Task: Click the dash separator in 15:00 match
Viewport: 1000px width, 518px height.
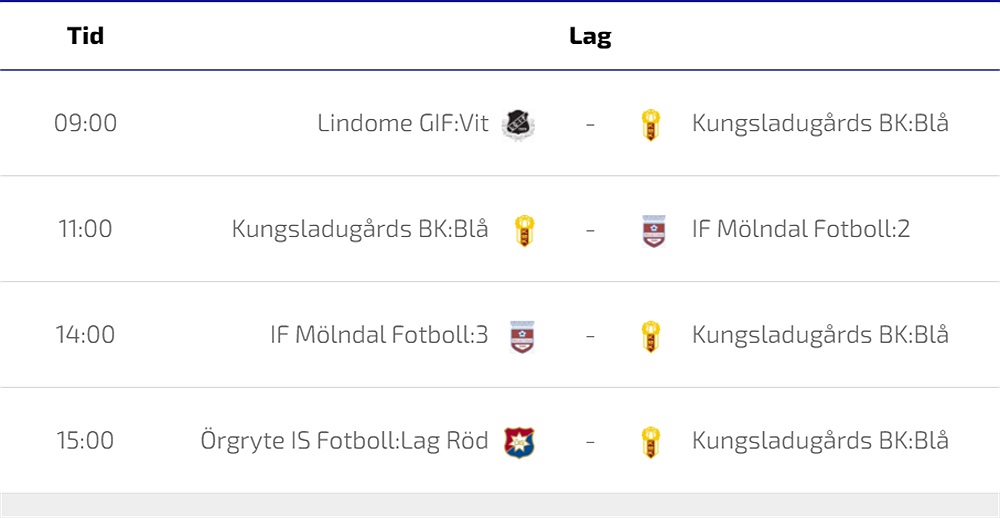Action: (x=590, y=441)
